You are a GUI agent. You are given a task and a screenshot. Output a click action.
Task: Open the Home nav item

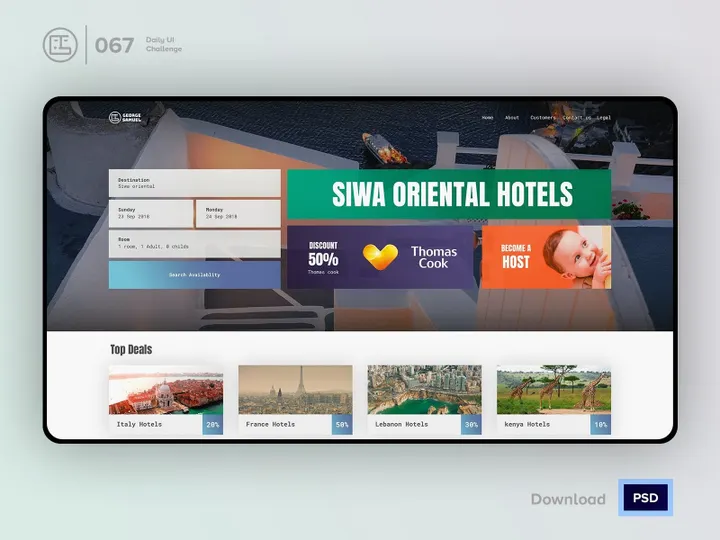coord(488,118)
